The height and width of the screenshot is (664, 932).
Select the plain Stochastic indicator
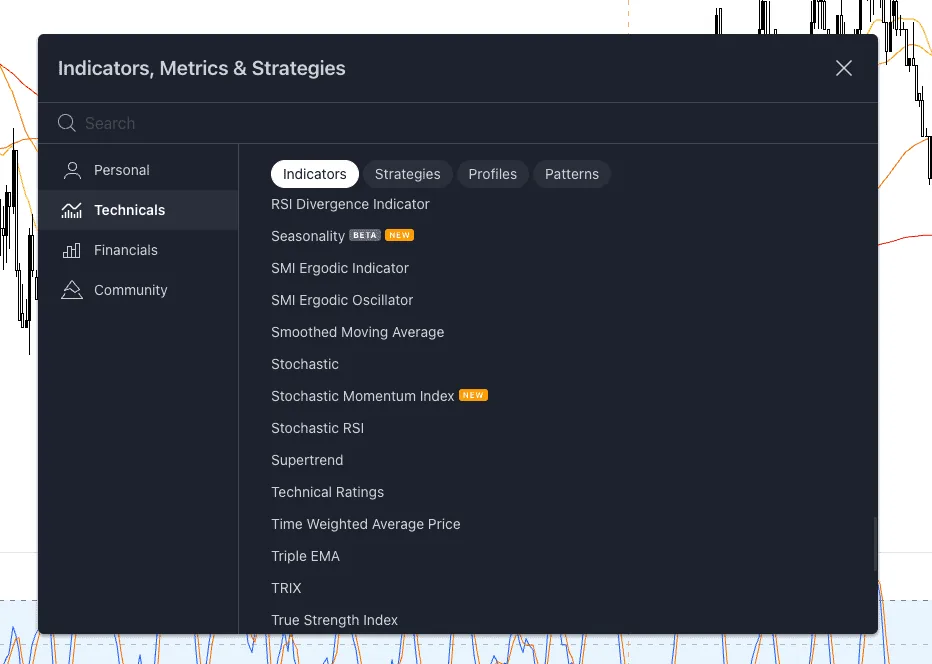coord(305,364)
